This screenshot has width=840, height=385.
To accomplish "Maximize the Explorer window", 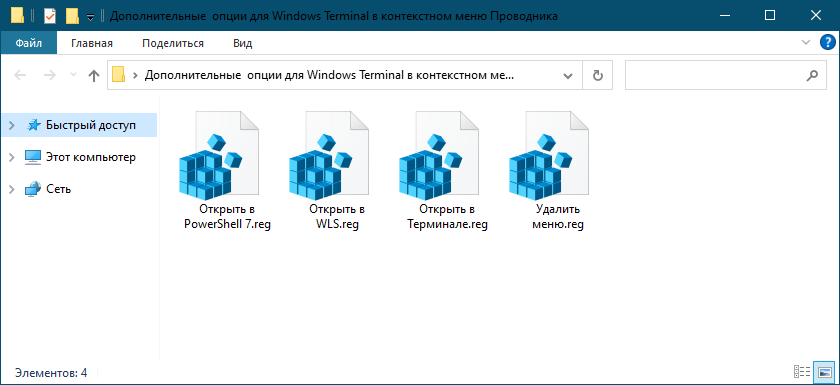I will point(770,16).
